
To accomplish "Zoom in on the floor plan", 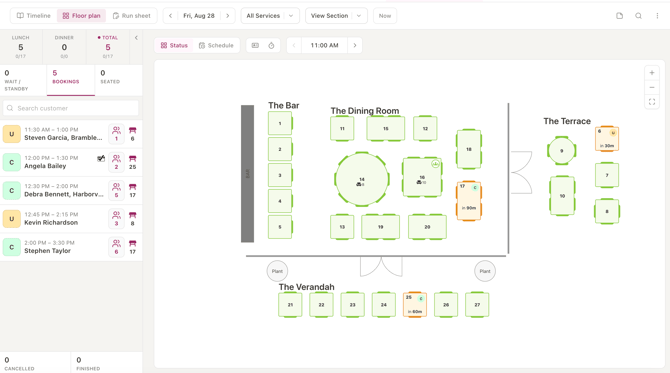I will [652, 73].
